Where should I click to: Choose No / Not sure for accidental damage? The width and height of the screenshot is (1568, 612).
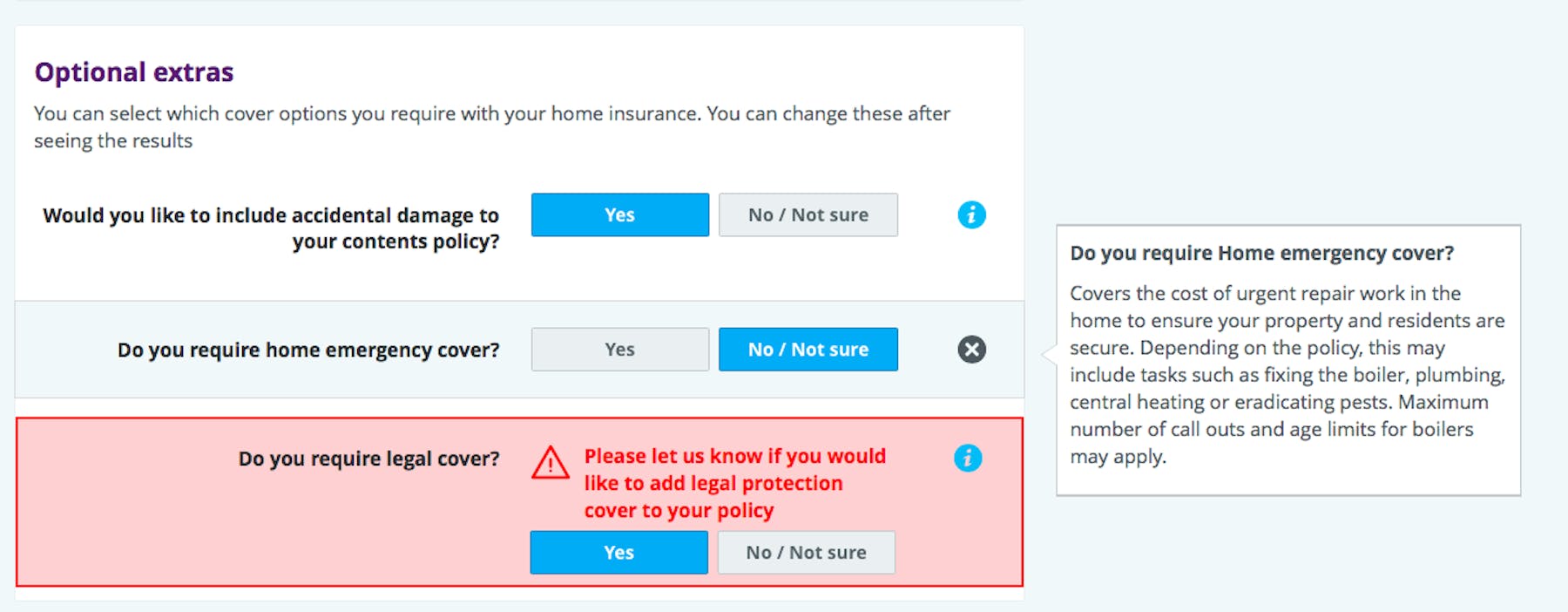(x=808, y=214)
